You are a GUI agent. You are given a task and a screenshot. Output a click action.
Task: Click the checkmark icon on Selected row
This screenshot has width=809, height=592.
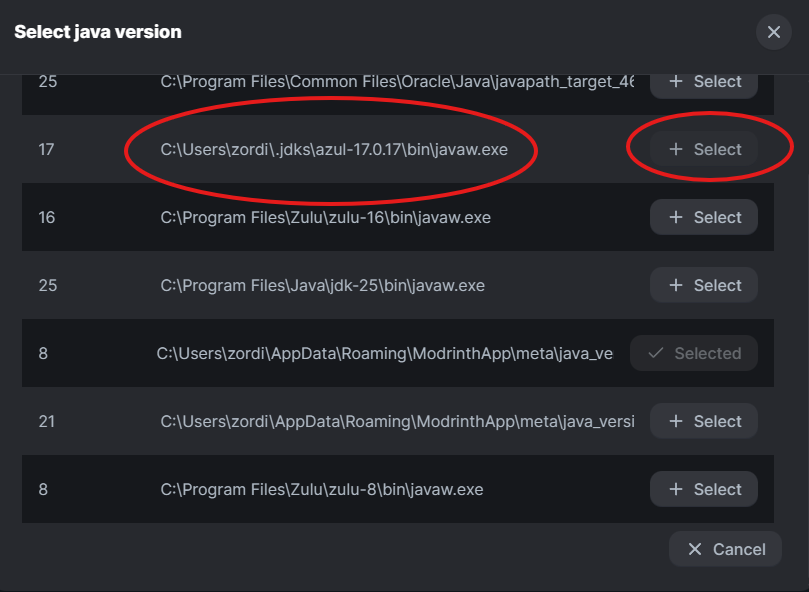click(x=656, y=354)
